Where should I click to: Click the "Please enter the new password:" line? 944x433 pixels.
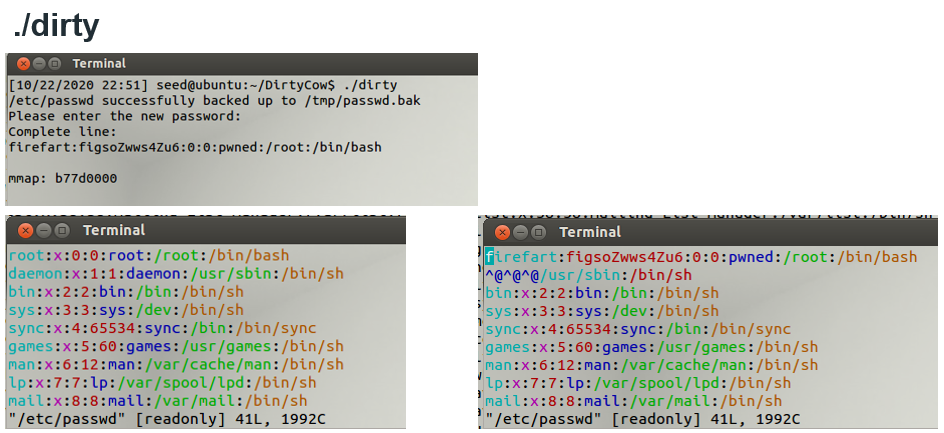tap(125, 116)
